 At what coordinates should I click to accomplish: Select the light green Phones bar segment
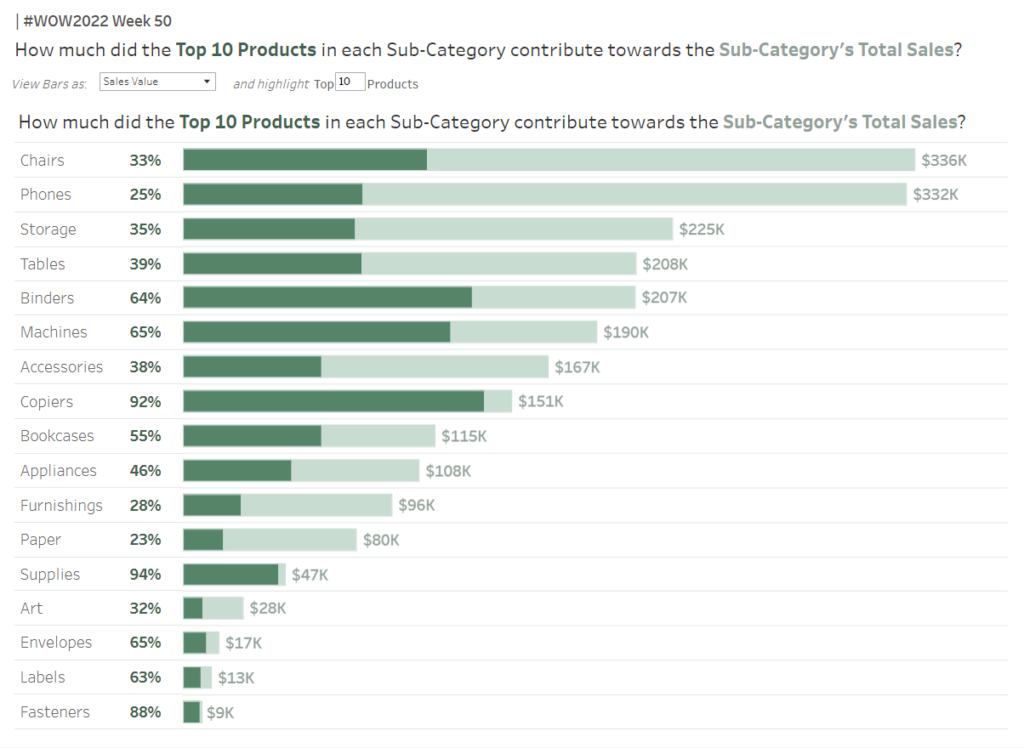pos(634,194)
